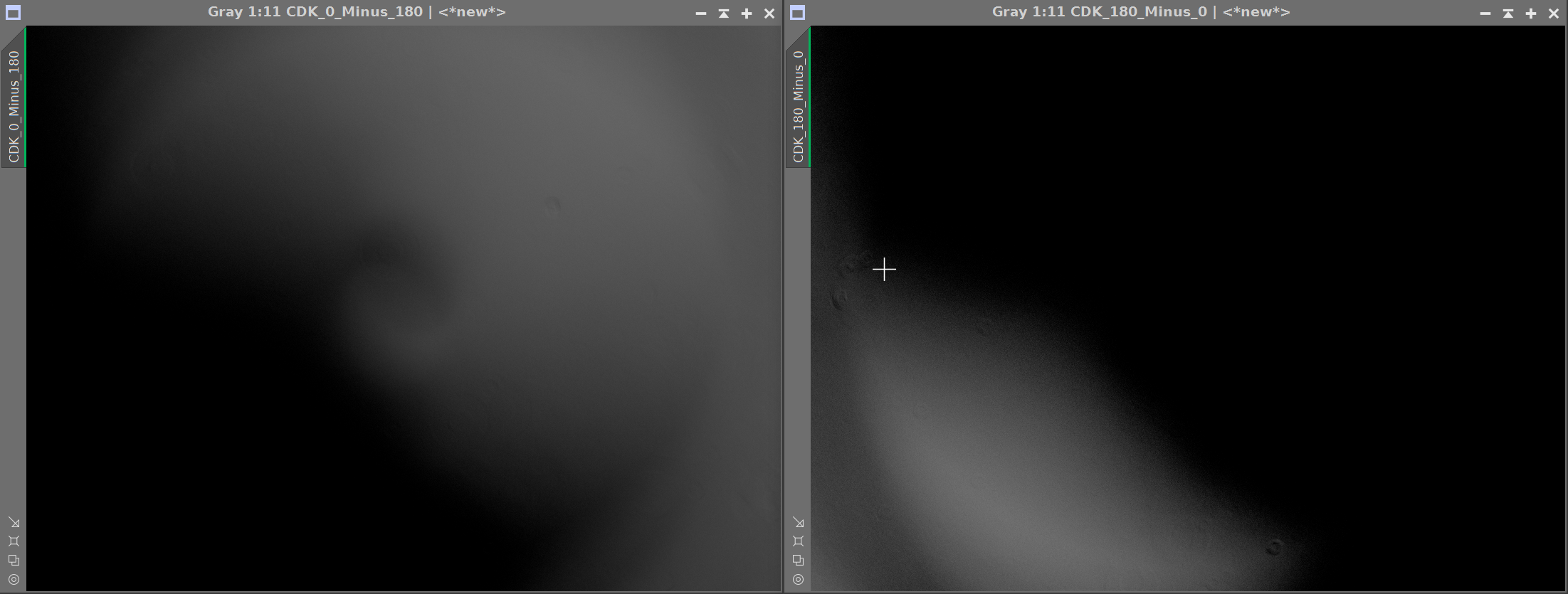Viewport: 1568px width, 594px height.
Task: Click the bracket square icon in CDK_180_Minus_0 window
Action: pos(798,541)
